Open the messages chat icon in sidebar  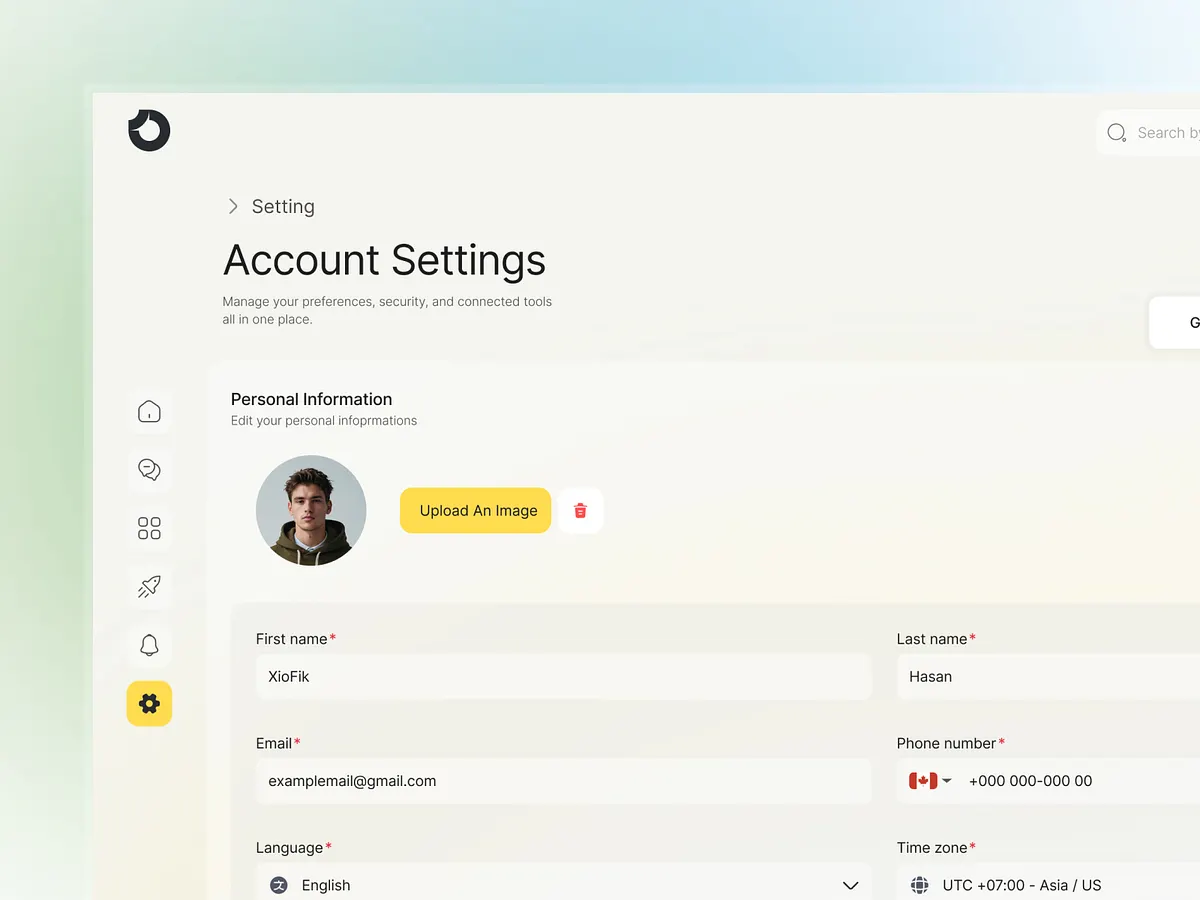[149, 469]
